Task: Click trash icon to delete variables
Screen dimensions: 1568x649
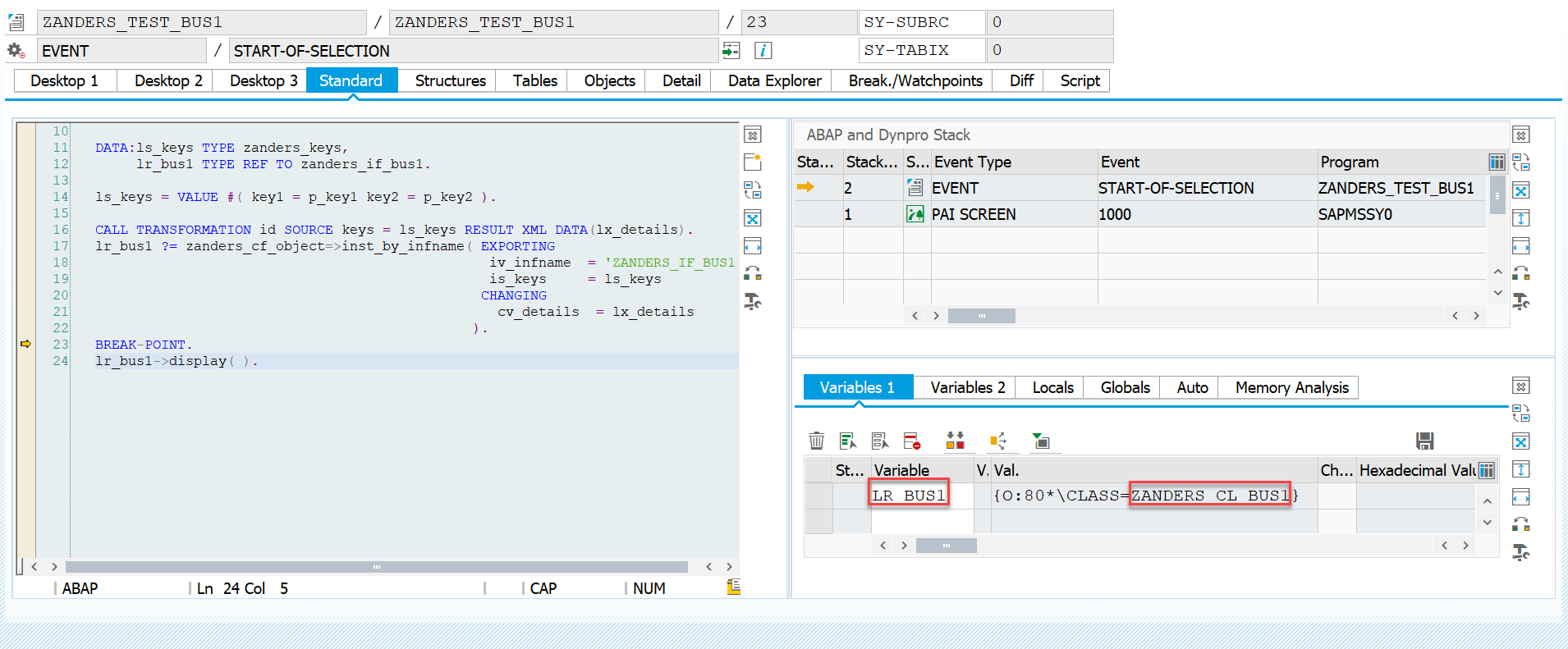Action: click(816, 441)
